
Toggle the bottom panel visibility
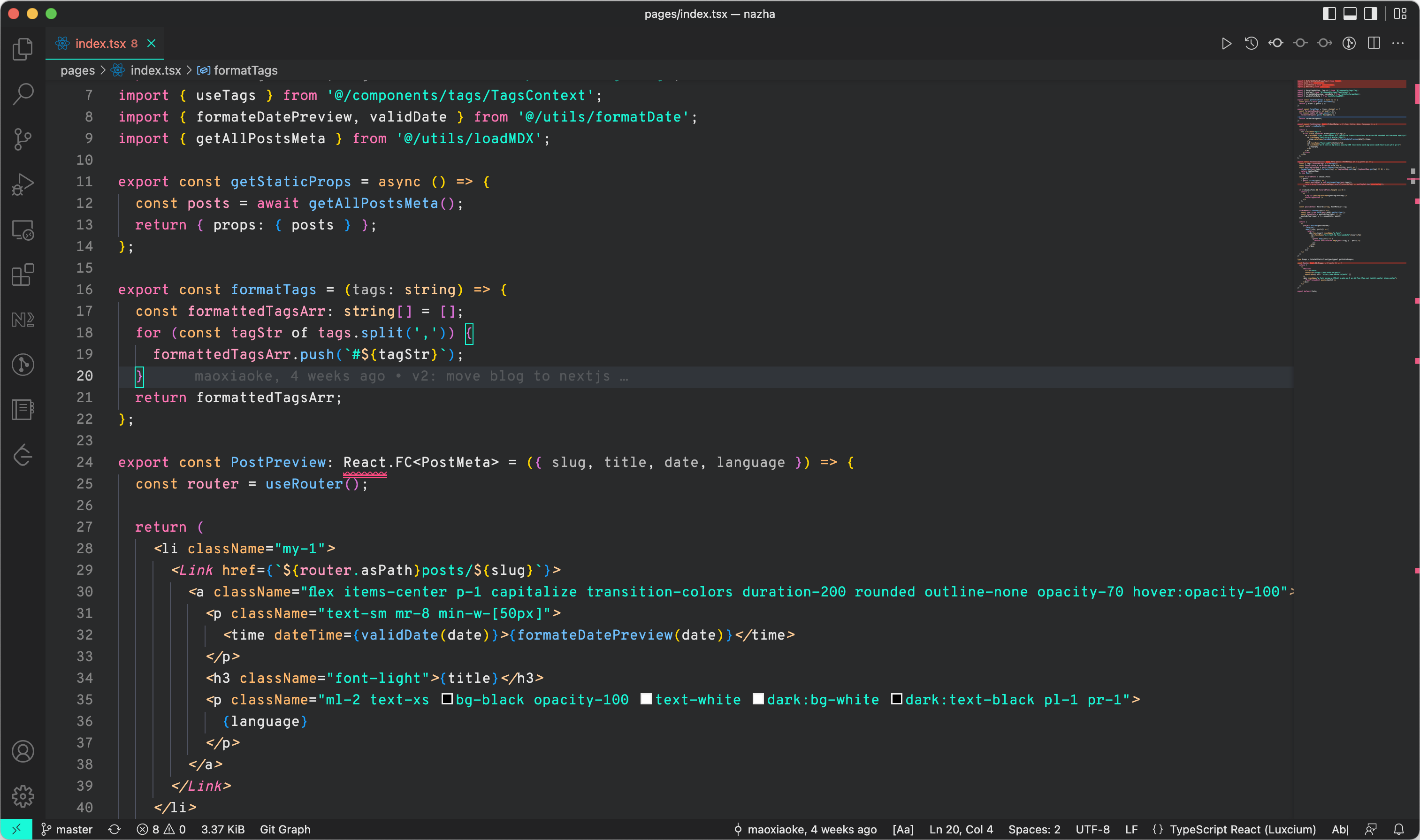1350,14
